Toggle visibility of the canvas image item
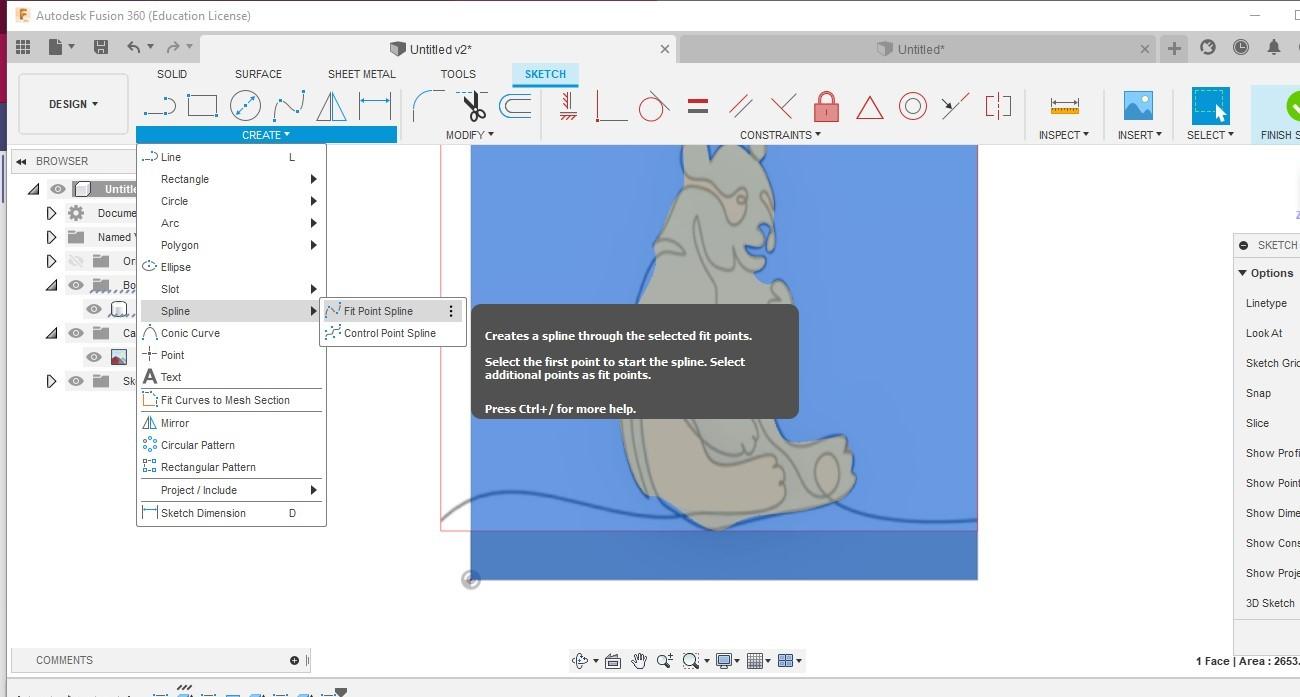Viewport: 1300px width, 697px height. click(x=94, y=357)
